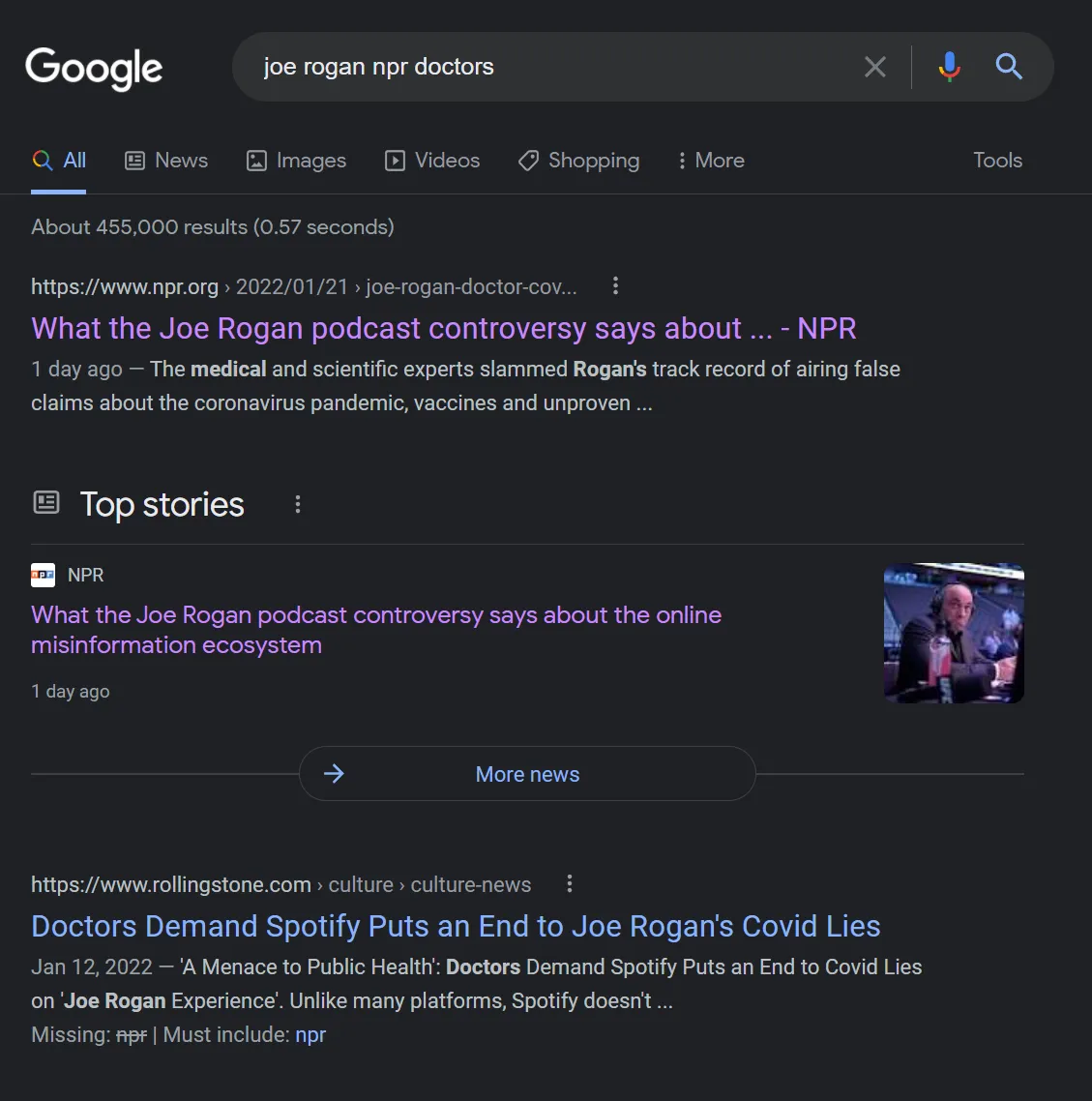Switch to the Videos tab
1092x1101 pixels.
[432, 161]
